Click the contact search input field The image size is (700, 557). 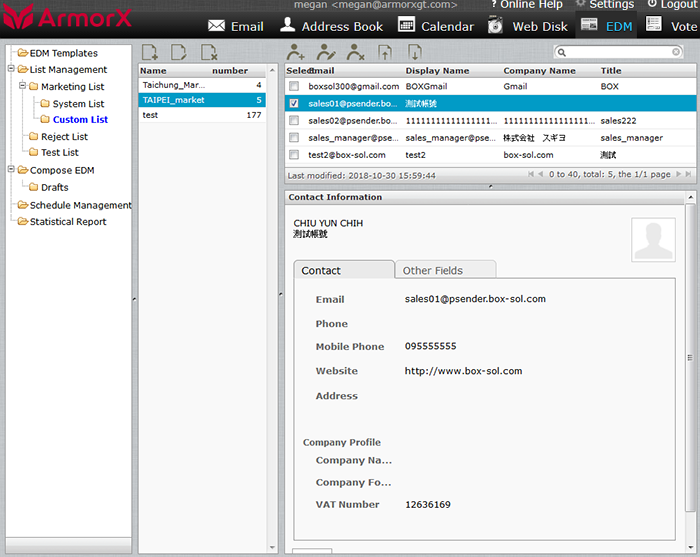(620, 52)
